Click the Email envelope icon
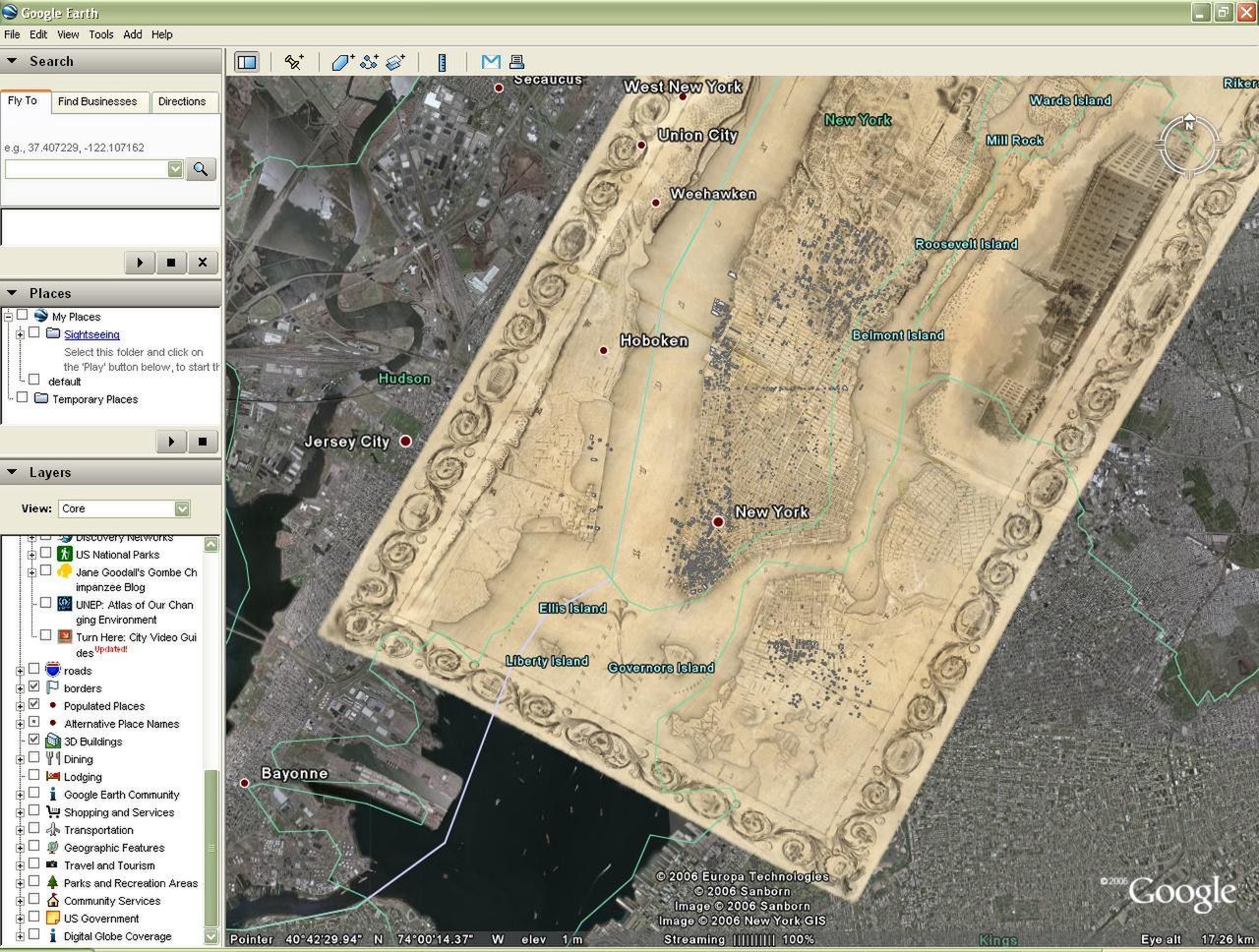Image resolution: width=1259 pixels, height=952 pixels. click(491, 62)
